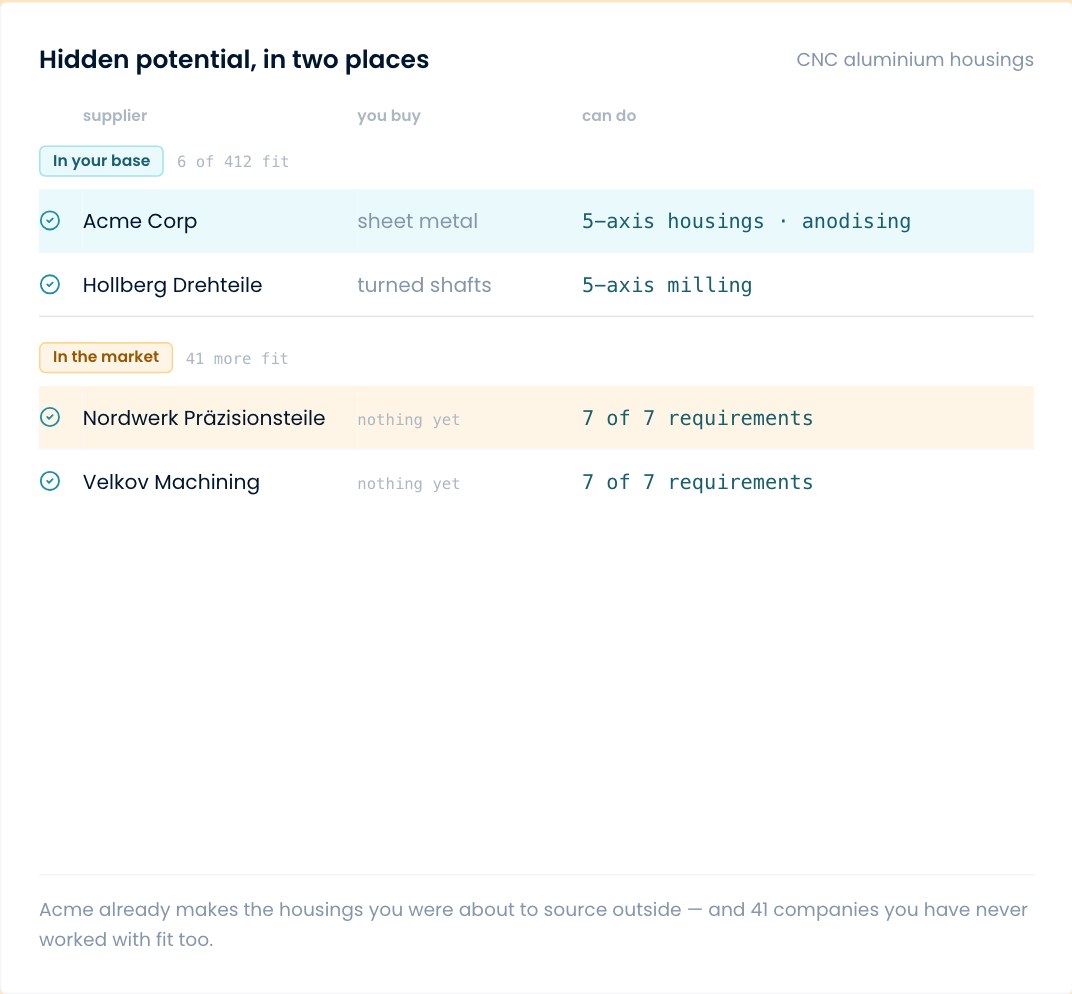Click the 'can do' column header
1072x994 pixels.
(609, 116)
